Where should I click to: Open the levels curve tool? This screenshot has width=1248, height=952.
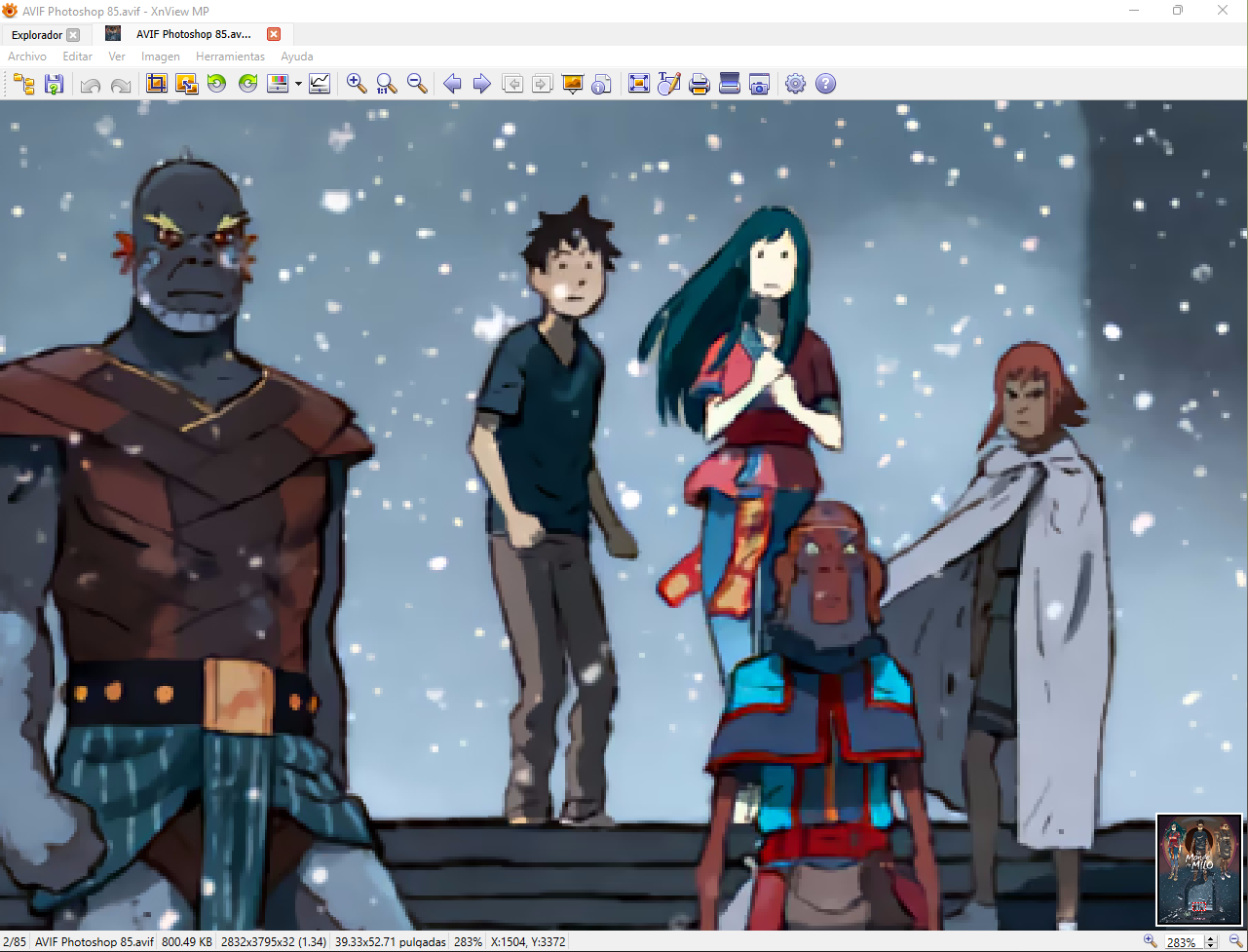(x=320, y=84)
